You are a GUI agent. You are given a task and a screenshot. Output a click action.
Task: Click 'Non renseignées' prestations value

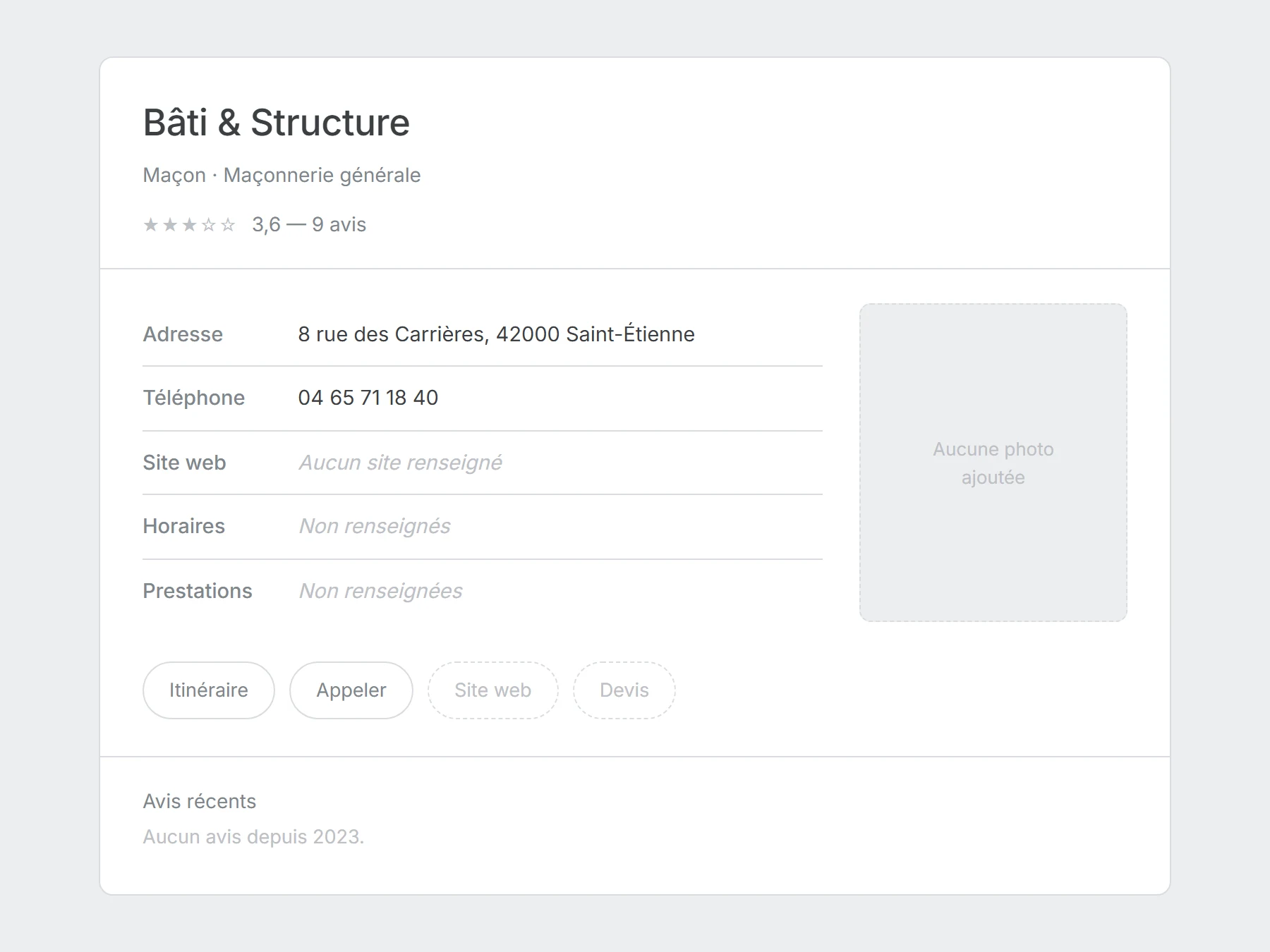click(381, 591)
